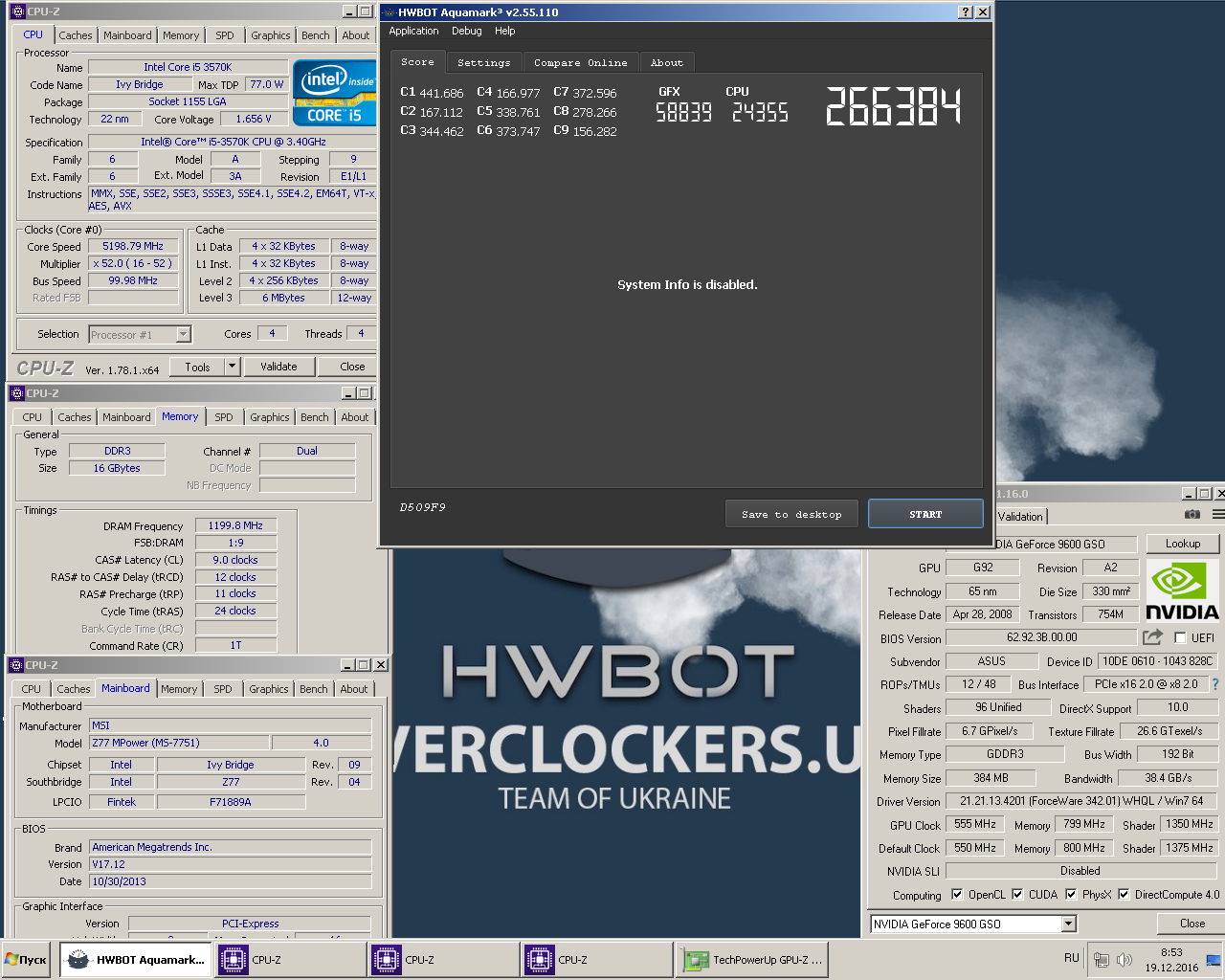Click the Close button at the bottom of GPU-Z
Screen dimensions: 1225x980
click(x=1192, y=924)
